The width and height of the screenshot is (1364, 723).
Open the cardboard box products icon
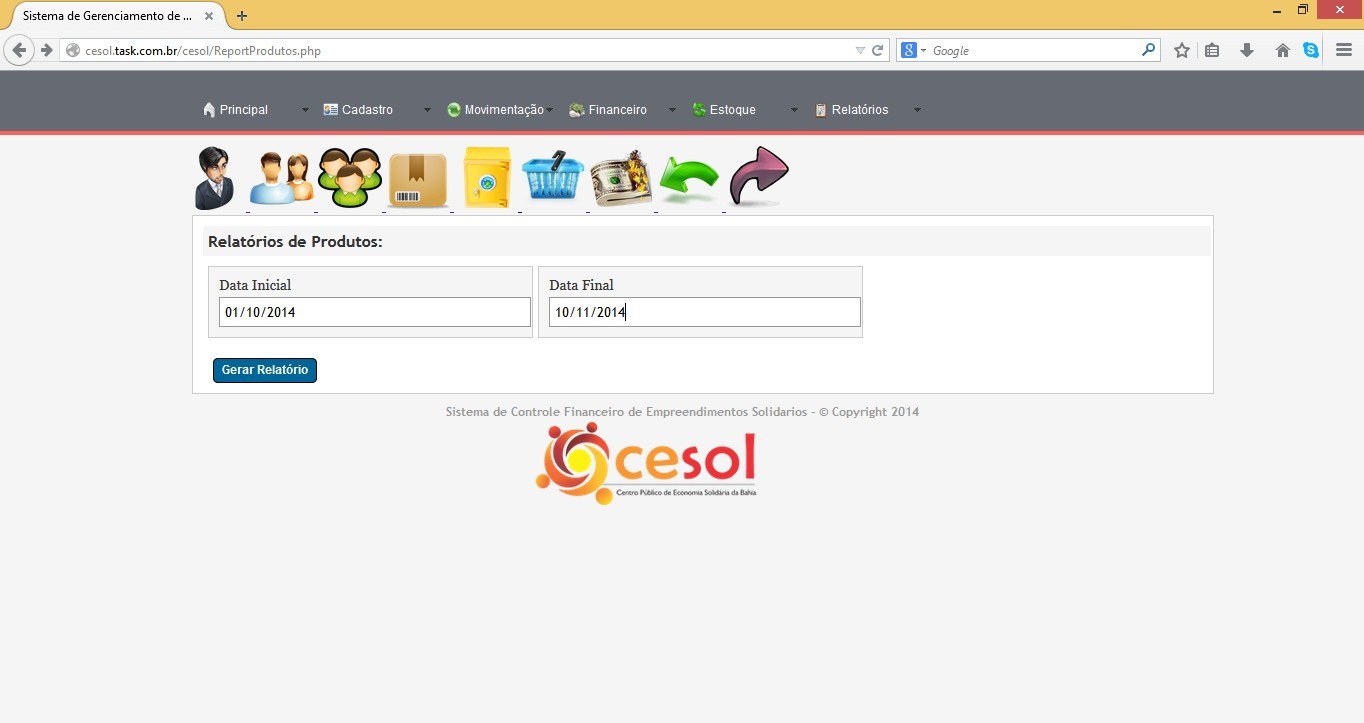click(418, 180)
